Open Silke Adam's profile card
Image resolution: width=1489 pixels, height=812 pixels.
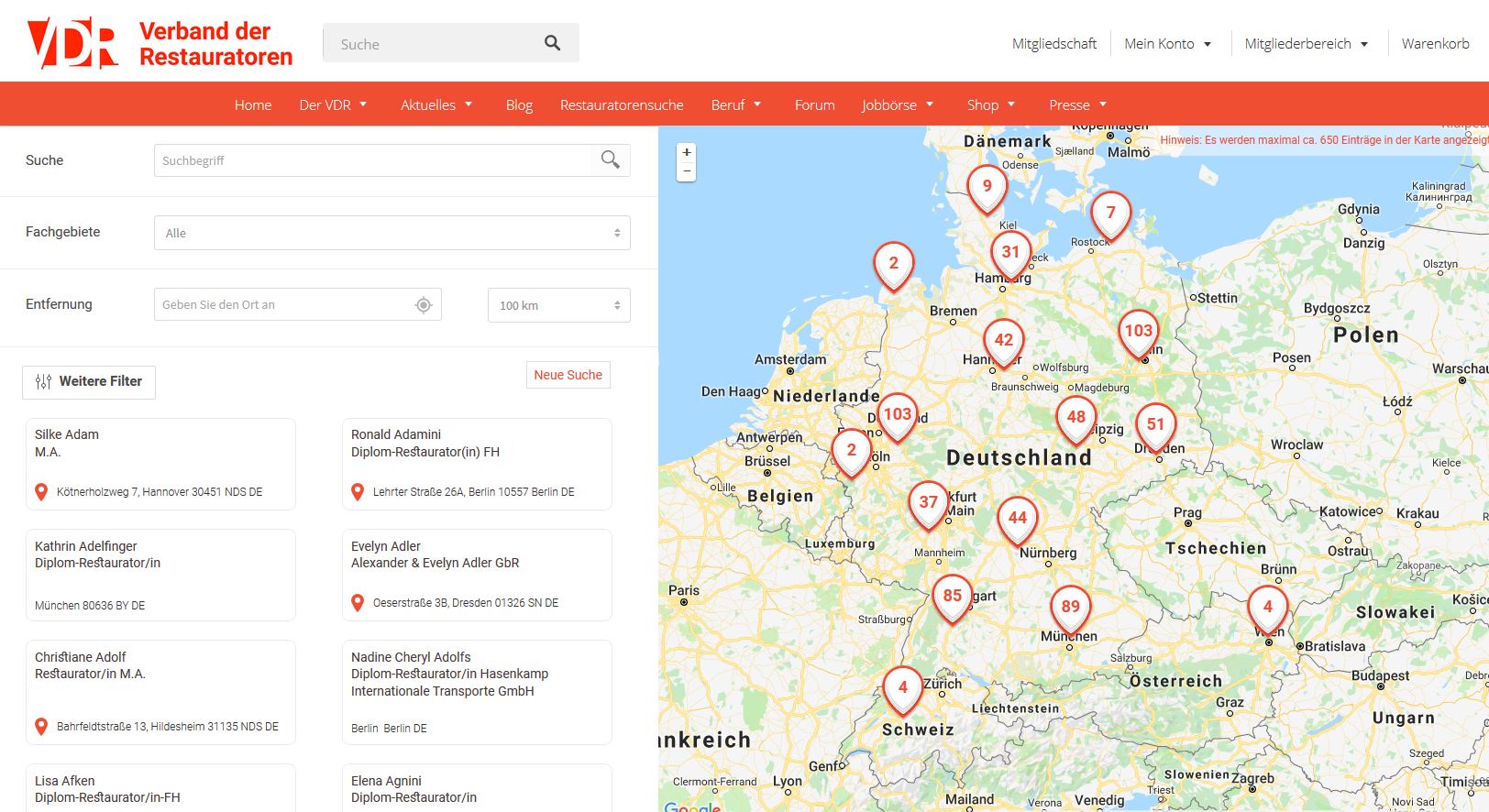160,464
